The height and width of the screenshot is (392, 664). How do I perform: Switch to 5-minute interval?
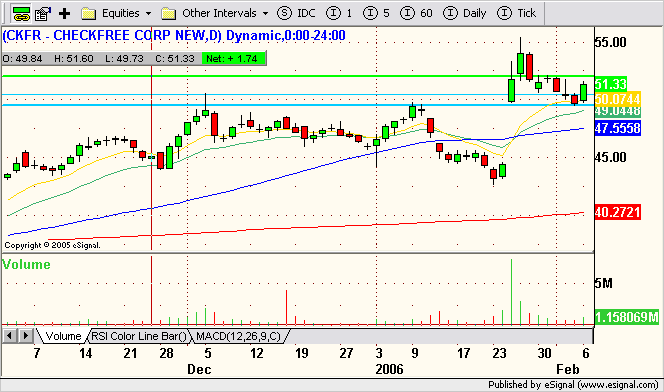[x=376, y=14]
